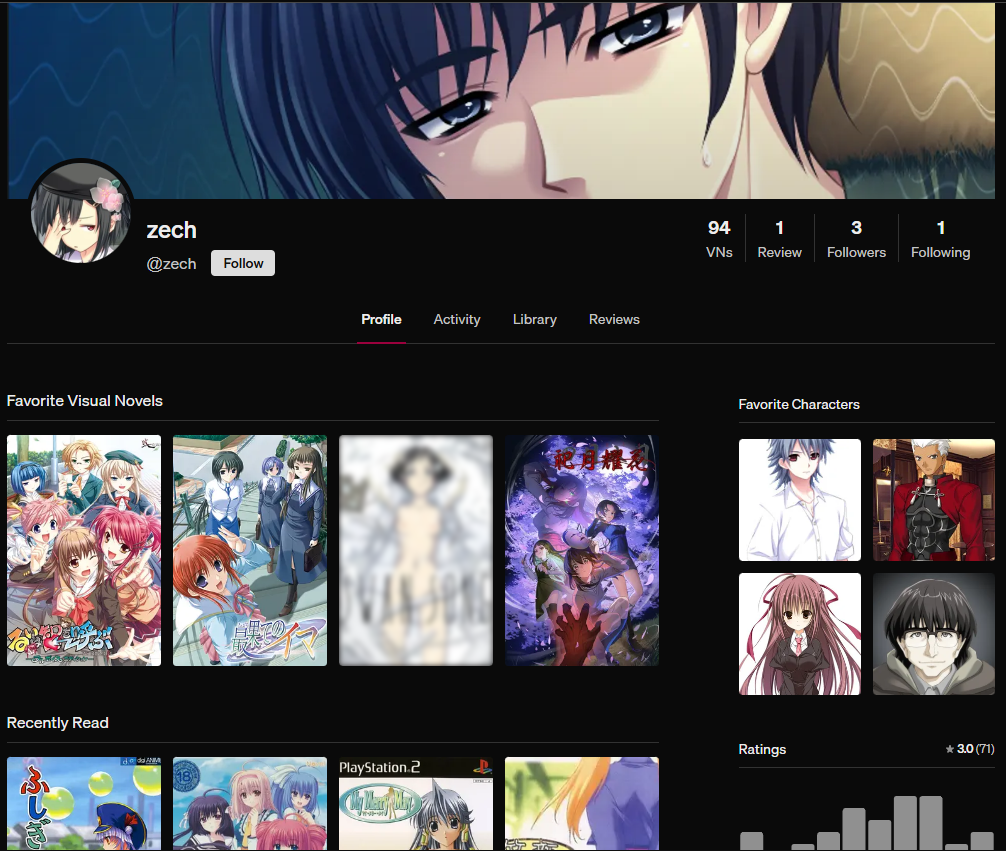The image size is (1006, 851).
Task: Open the PlayStation 2 My Merry May cover
Action: coord(416,804)
